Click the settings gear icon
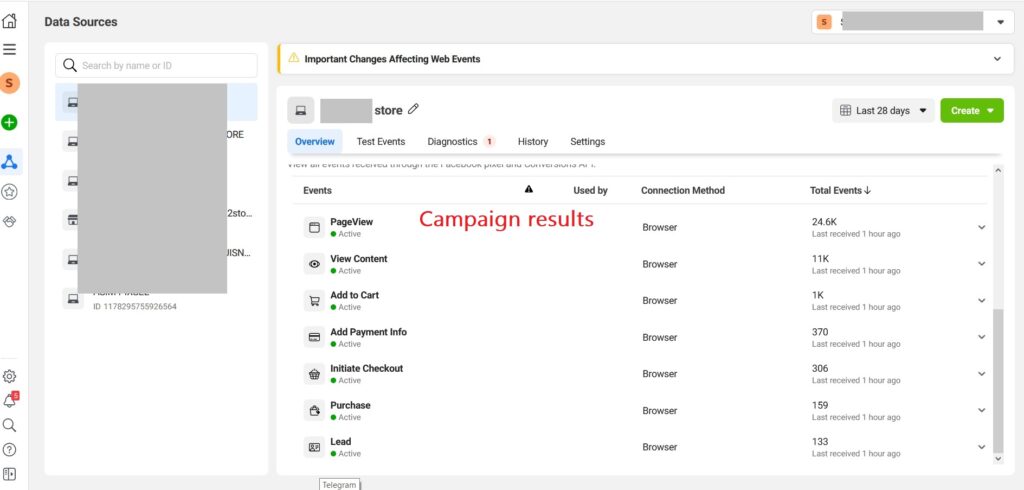Image resolution: width=1024 pixels, height=490 pixels. [x=10, y=376]
